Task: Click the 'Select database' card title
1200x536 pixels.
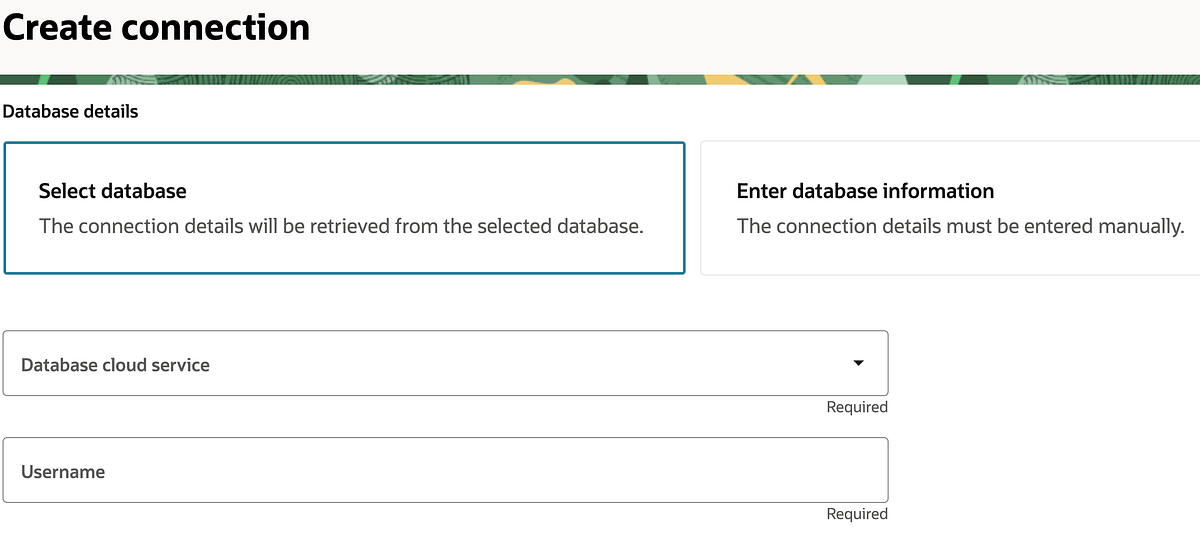Action: [112, 190]
